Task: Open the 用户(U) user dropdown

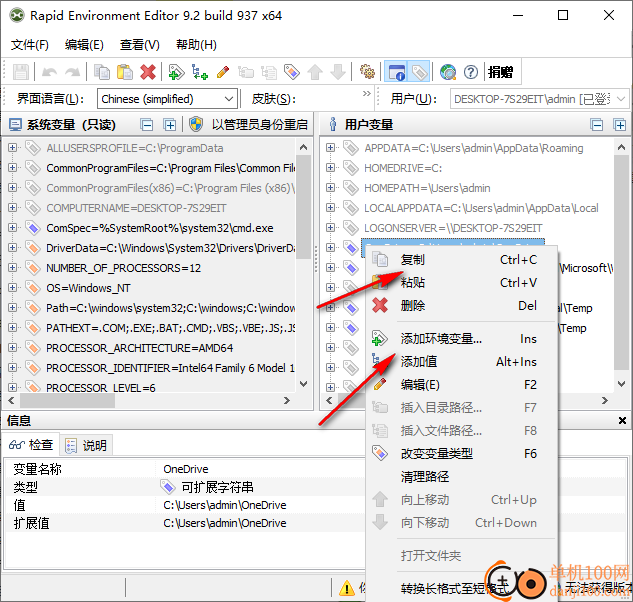Action: point(539,99)
